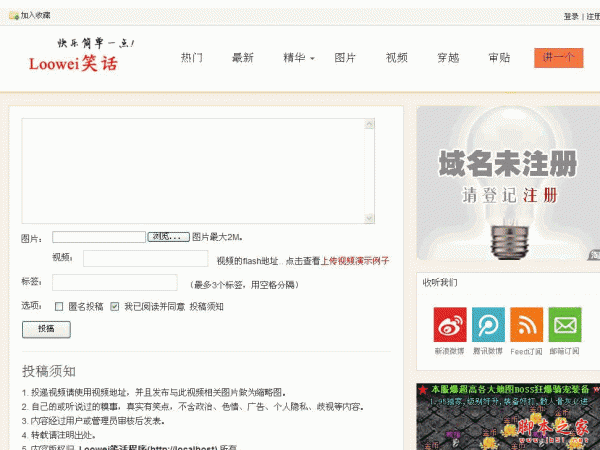Expand the 精华 dropdown arrow
Screen dimensions: 600x450
(312, 59)
